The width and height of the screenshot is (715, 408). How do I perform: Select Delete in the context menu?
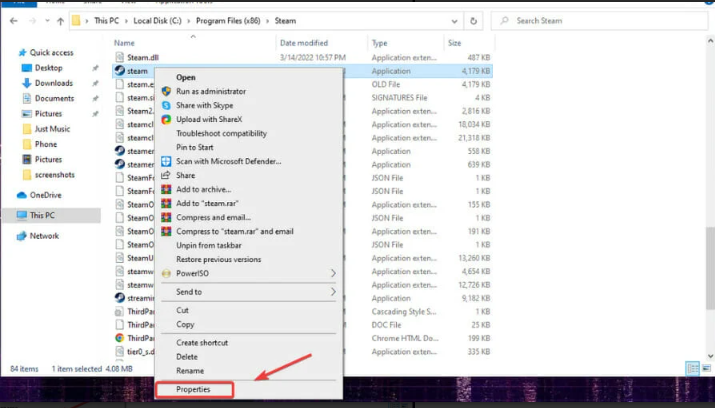[x=187, y=357]
